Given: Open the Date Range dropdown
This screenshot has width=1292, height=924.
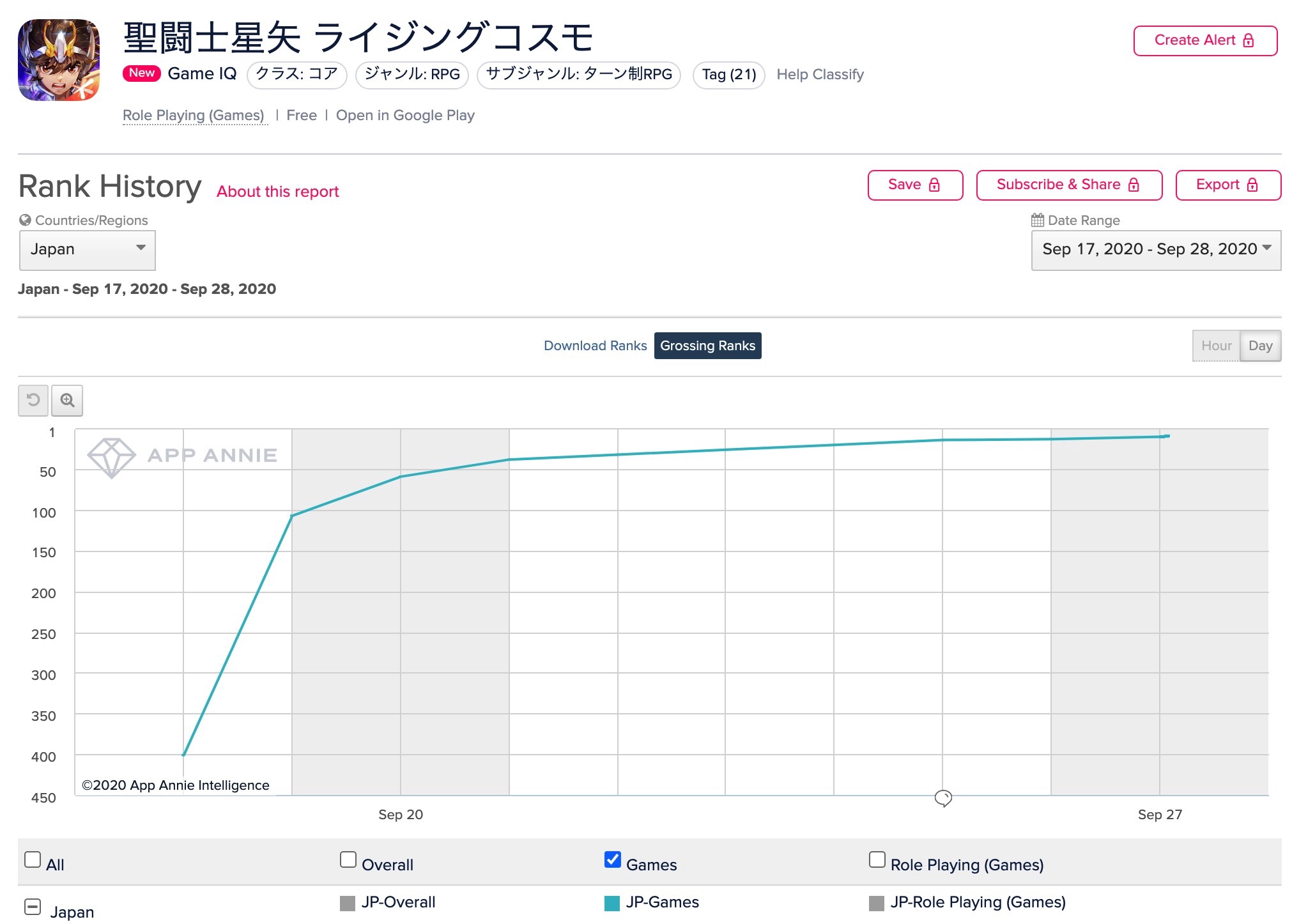Looking at the screenshot, I should (x=1156, y=250).
